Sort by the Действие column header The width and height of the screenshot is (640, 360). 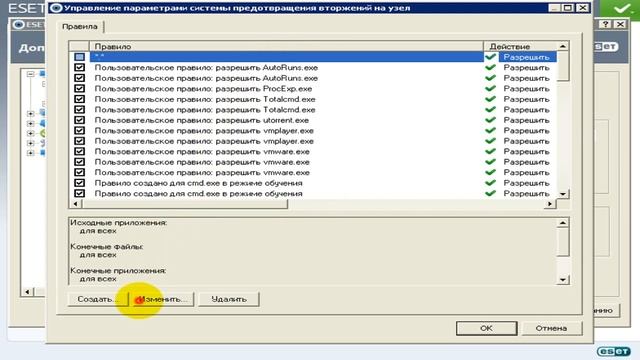pos(520,46)
